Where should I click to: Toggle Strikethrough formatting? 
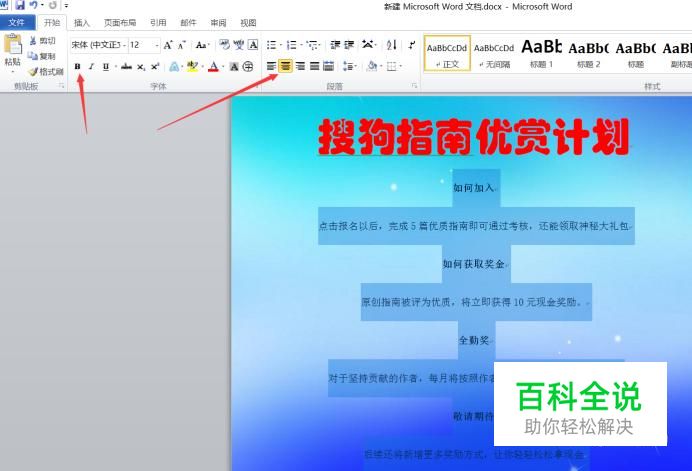126,67
